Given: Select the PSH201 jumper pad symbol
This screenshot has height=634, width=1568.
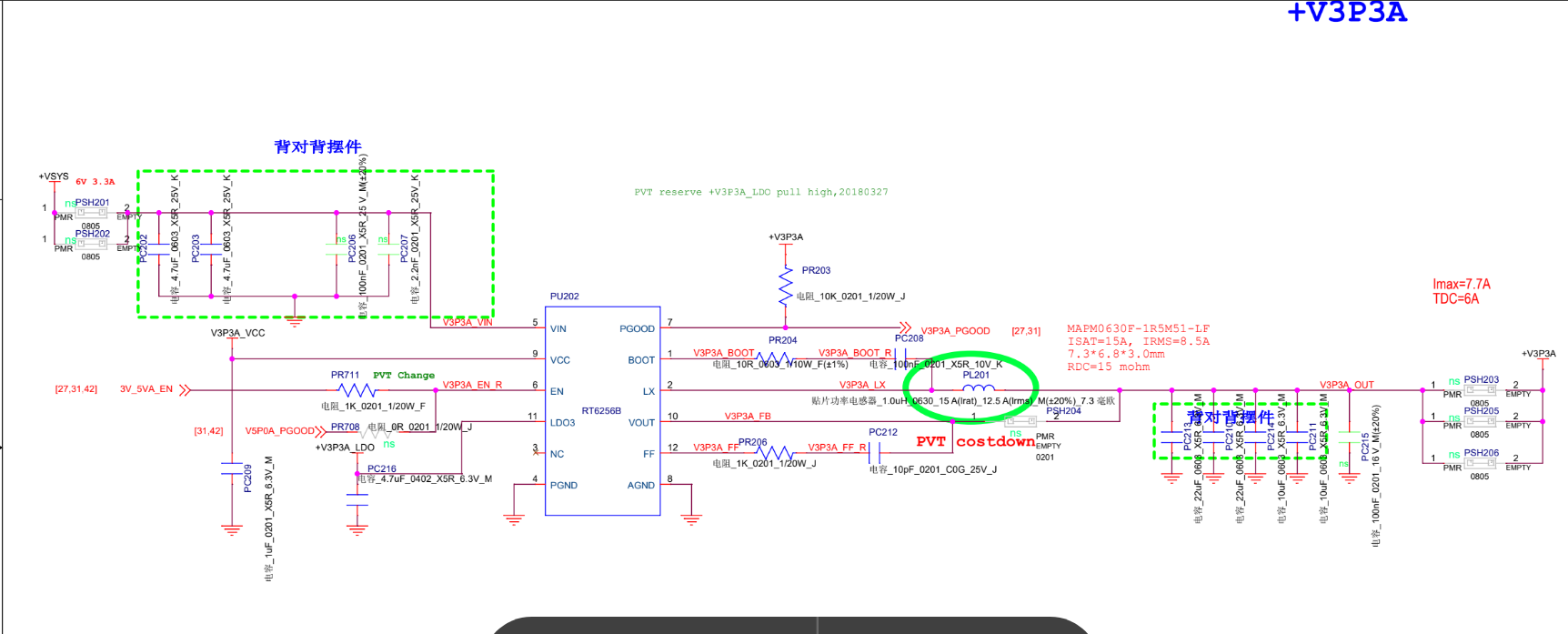Looking at the screenshot, I should click(91, 213).
